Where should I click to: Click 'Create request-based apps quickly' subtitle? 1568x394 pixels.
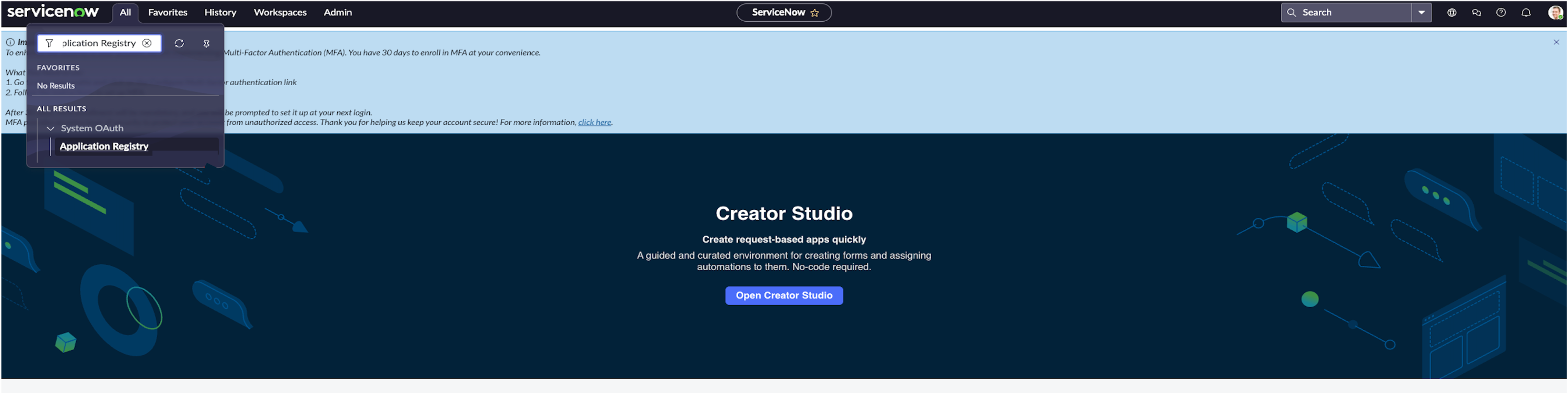tap(784, 239)
